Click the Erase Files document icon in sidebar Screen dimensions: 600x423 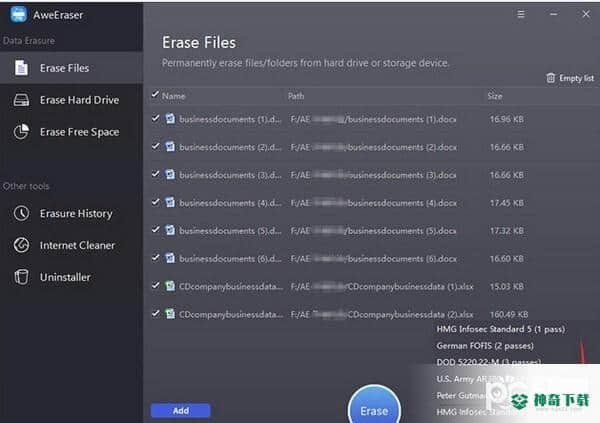[21, 68]
